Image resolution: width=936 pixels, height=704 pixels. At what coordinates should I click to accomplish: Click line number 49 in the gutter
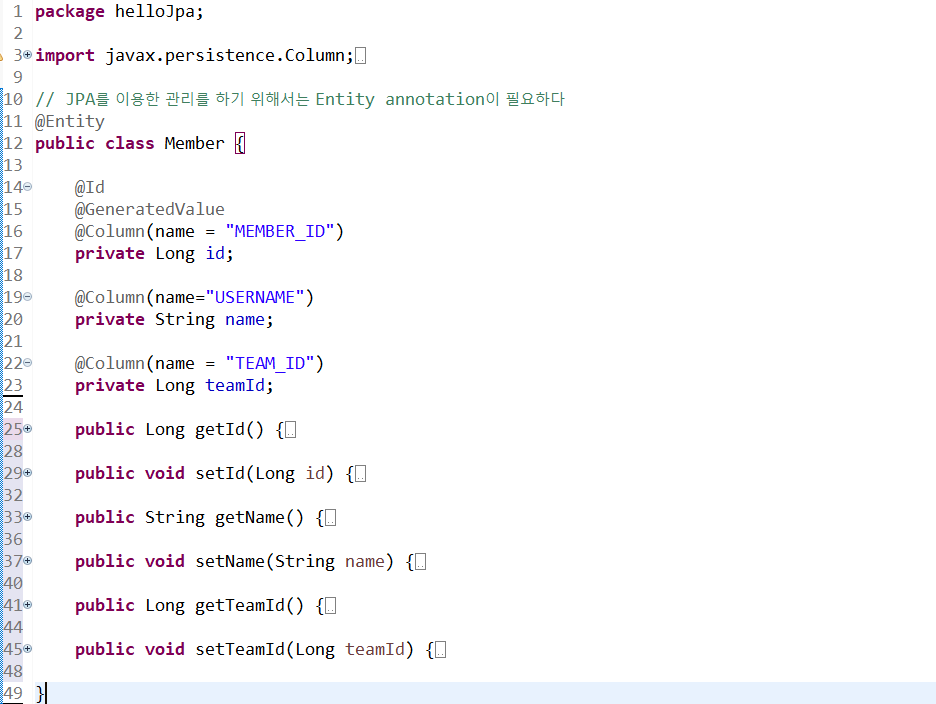pyautogui.click(x=13, y=693)
